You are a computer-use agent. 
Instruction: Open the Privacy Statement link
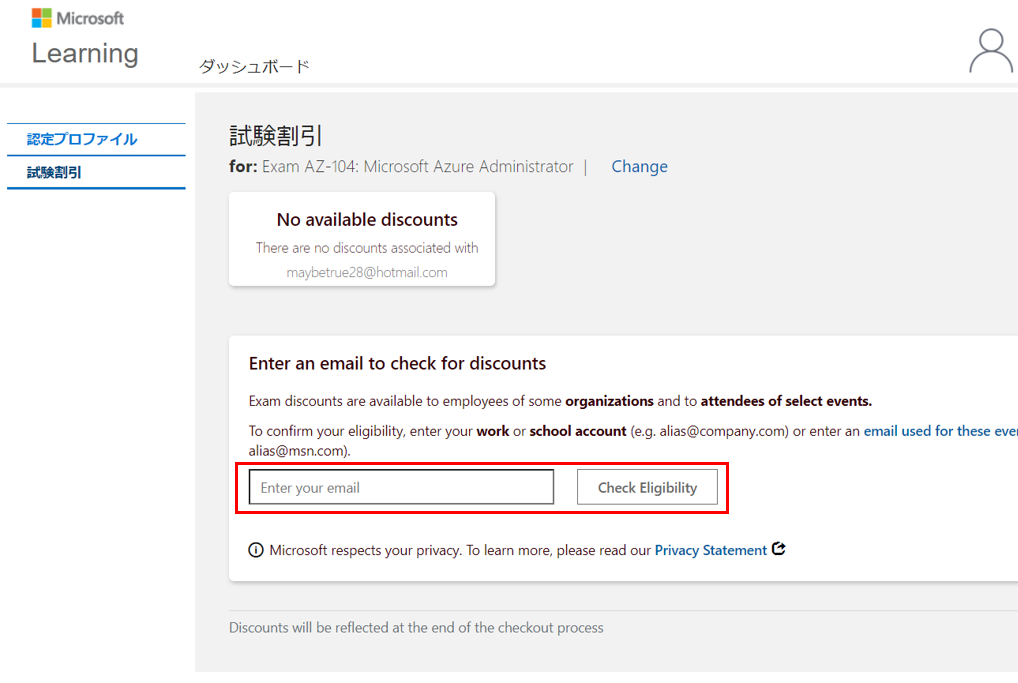[x=710, y=550]
